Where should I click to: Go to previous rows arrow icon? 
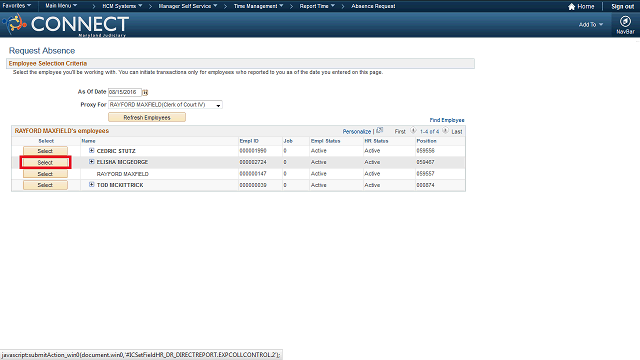point(413,131)
